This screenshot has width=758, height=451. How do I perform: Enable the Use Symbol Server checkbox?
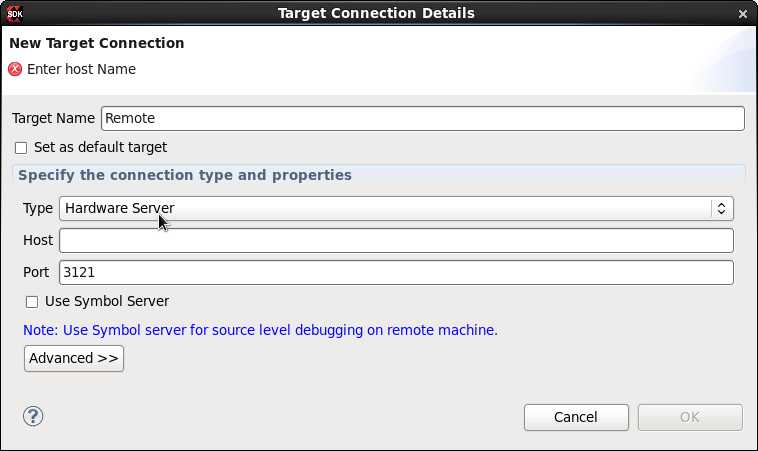pyautogui.click(x=32, y=302)
